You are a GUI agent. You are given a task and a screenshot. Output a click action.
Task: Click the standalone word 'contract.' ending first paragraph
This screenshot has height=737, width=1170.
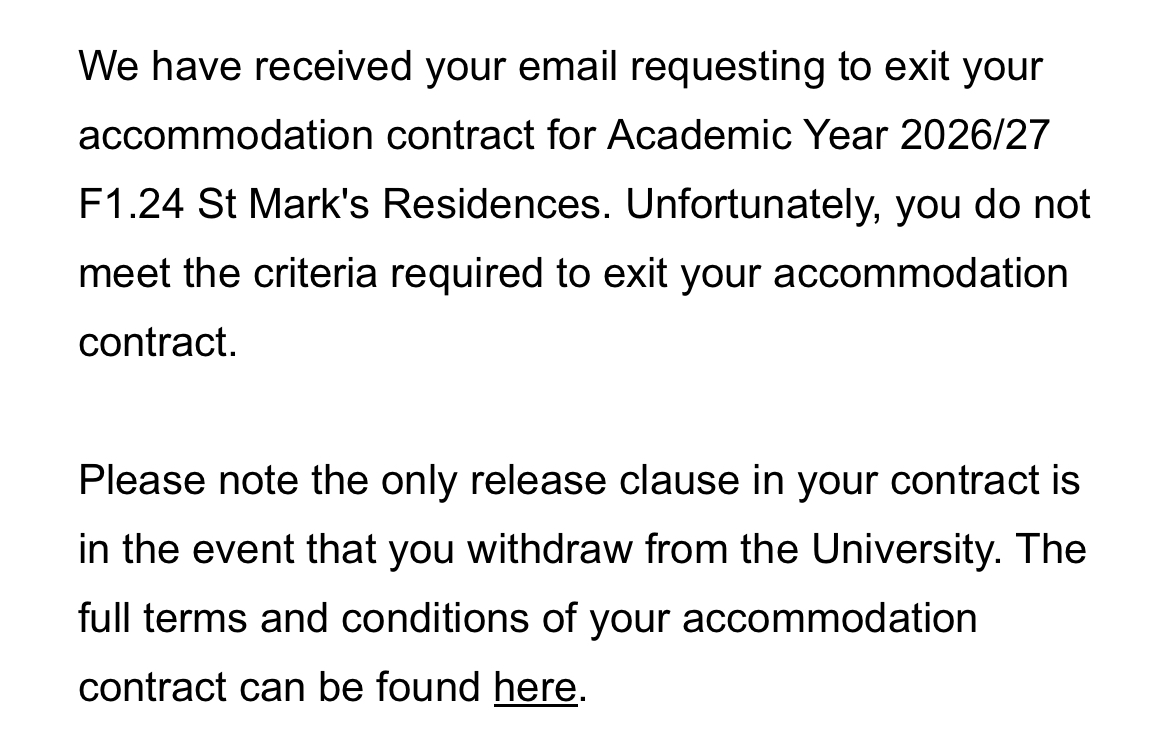[x=158, y=343]
